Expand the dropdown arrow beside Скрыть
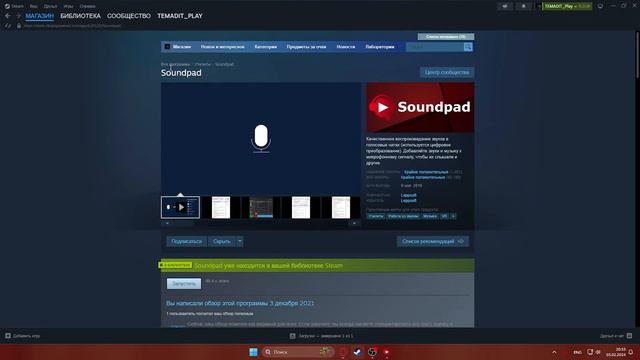 [x=240, y=241]
